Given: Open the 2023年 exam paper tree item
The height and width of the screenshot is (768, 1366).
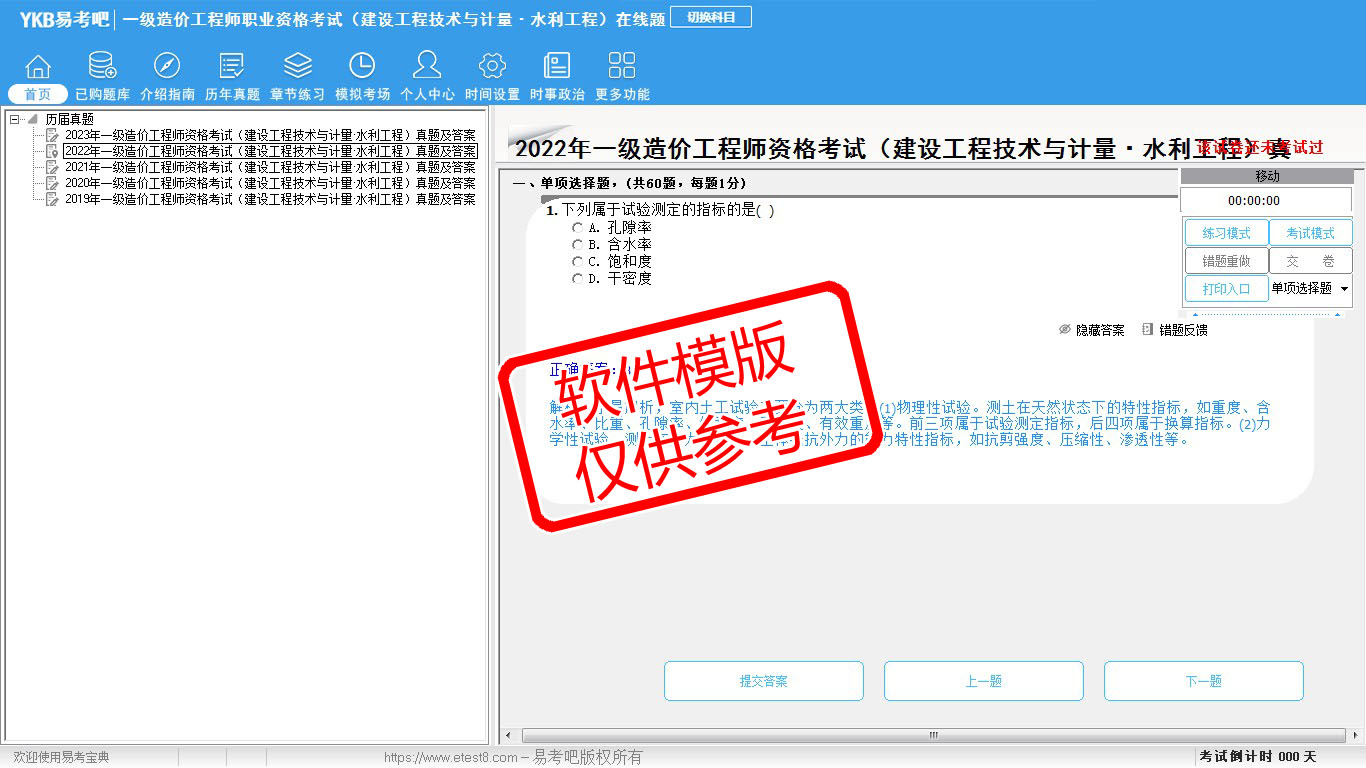Looking at the screenshot, I should pyautogui.click(x=269, y=135).
